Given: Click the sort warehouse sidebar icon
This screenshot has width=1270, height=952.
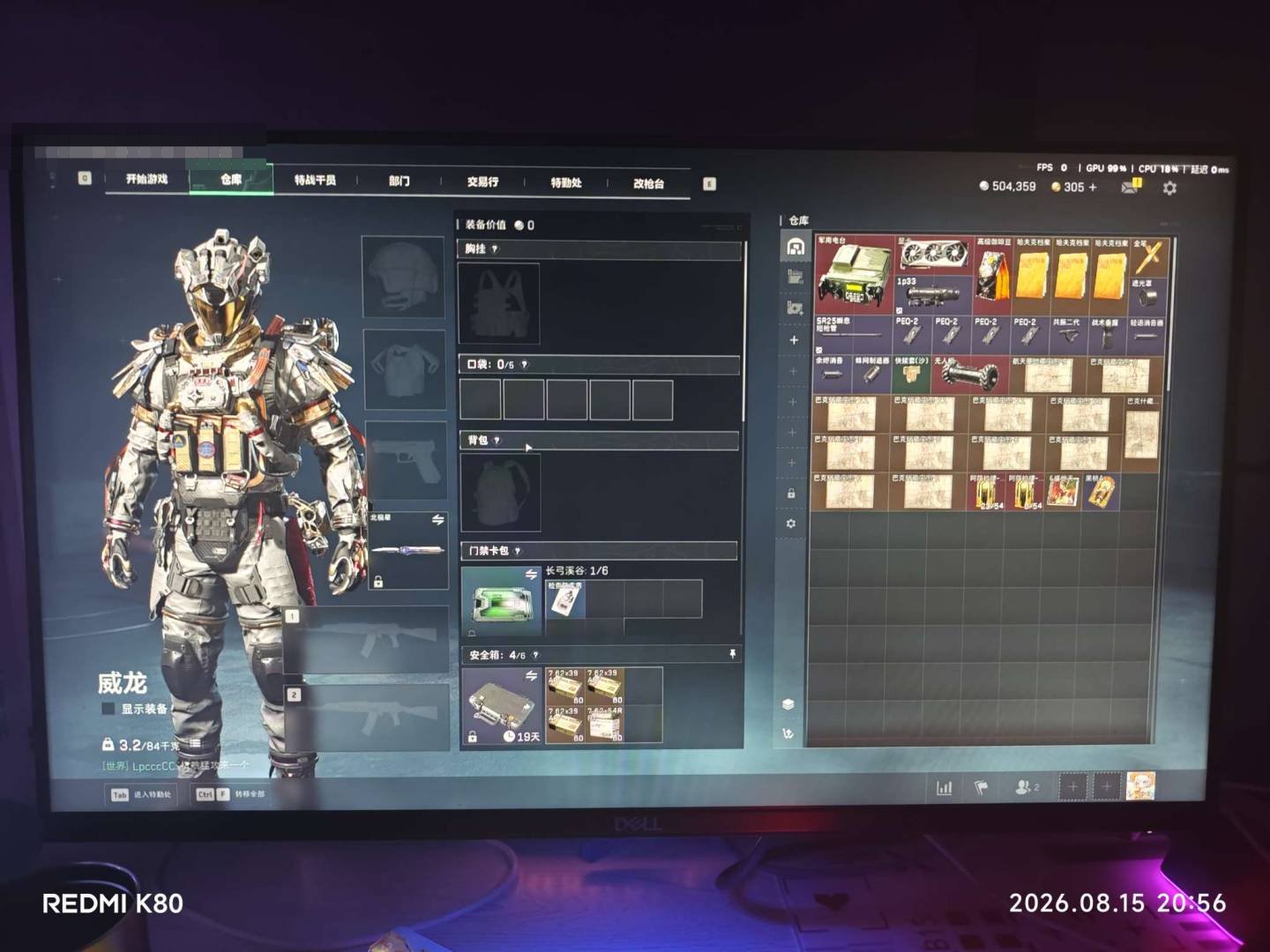Looking at the screenshot, I should 788,733.
